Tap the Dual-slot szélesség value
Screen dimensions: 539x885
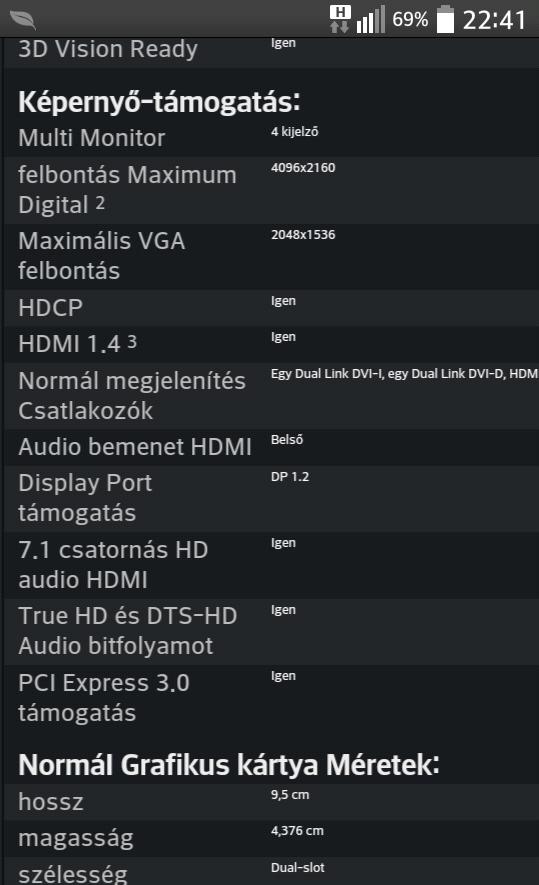pyautogui.click(x=298, y=868)
